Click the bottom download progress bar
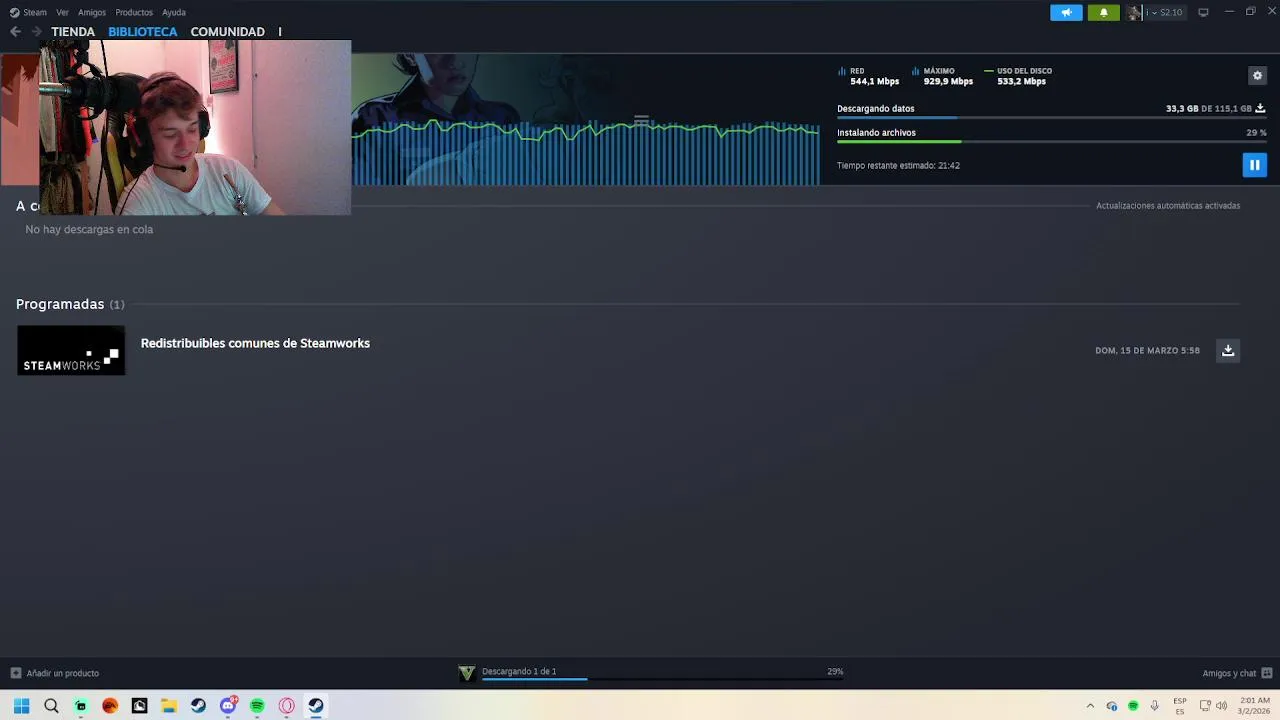The width and height of the screenshot is (1280, 720). tap(662, 679)
